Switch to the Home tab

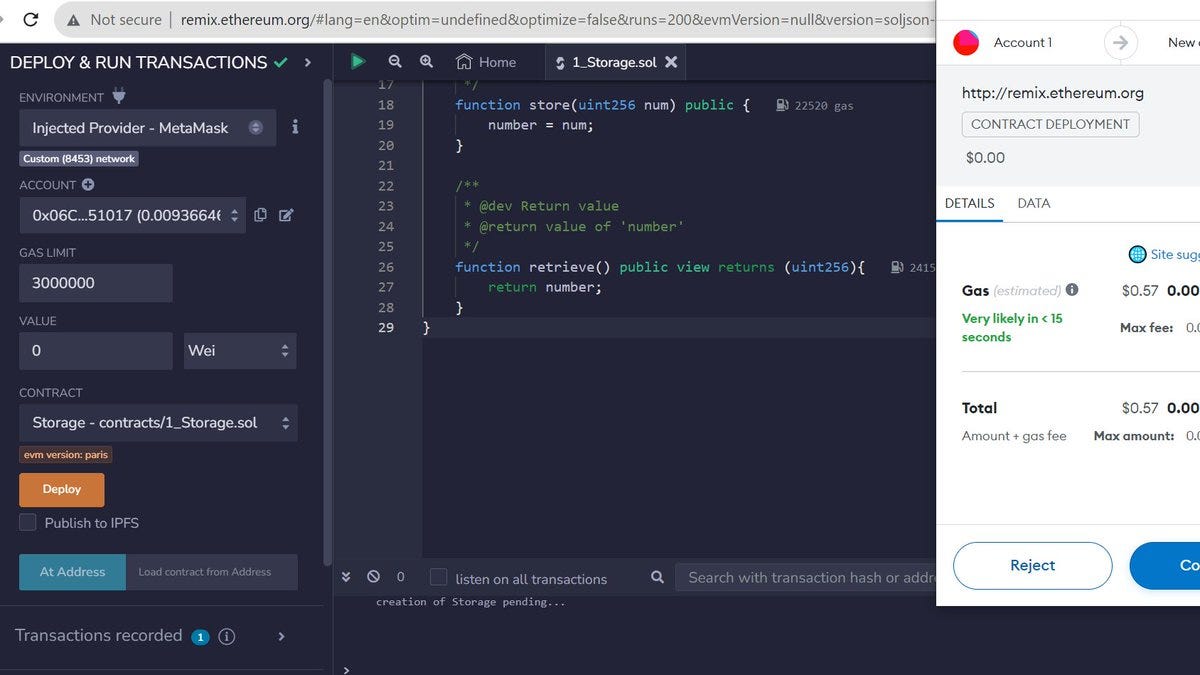[486, 62]
